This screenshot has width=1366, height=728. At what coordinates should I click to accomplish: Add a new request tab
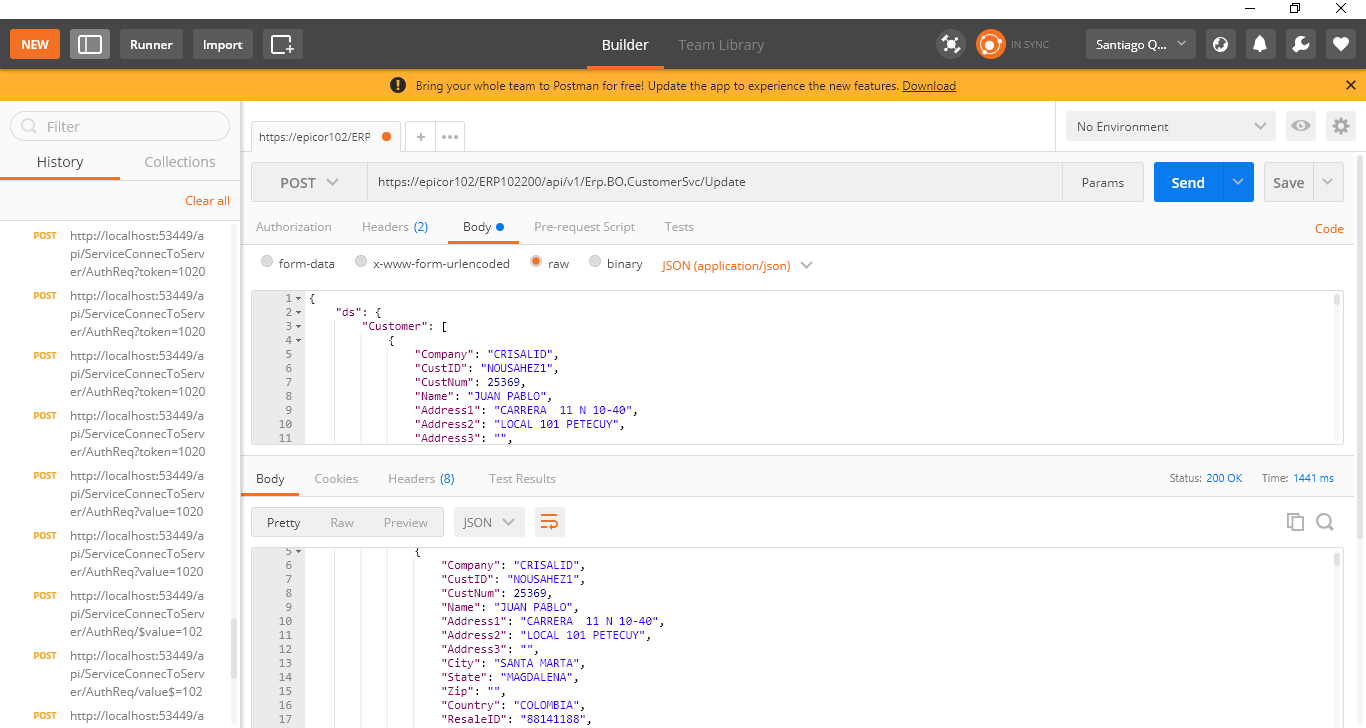[421, 137]
